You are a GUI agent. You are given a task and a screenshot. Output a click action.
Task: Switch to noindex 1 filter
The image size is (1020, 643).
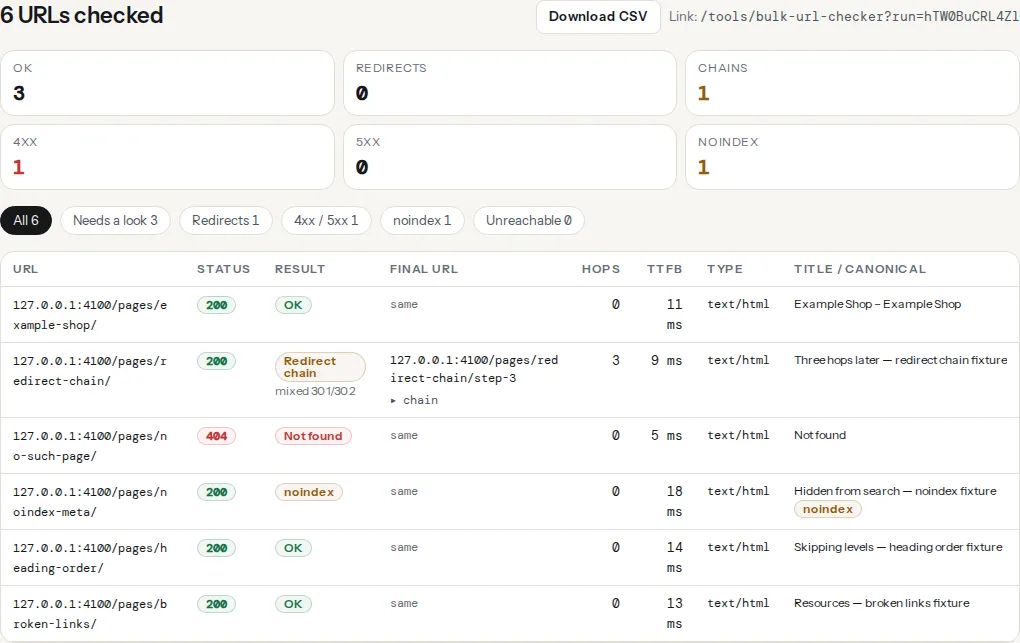tap(422, 221)
